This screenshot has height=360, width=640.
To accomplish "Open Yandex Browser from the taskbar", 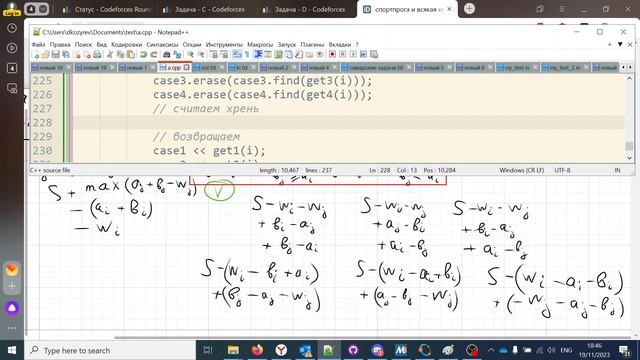I will click(x=281, y=350).
